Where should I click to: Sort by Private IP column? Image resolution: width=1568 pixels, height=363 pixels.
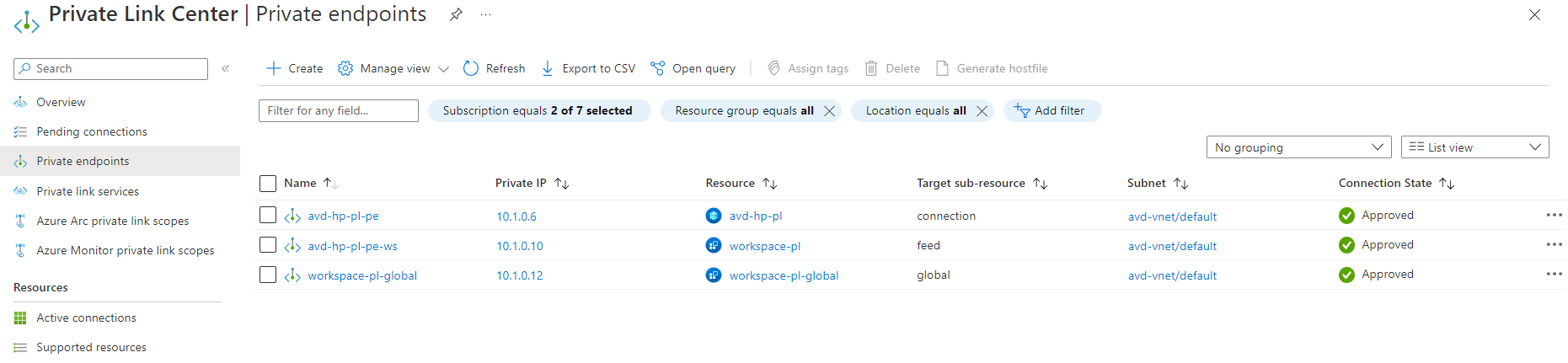[x=532, y=183]
